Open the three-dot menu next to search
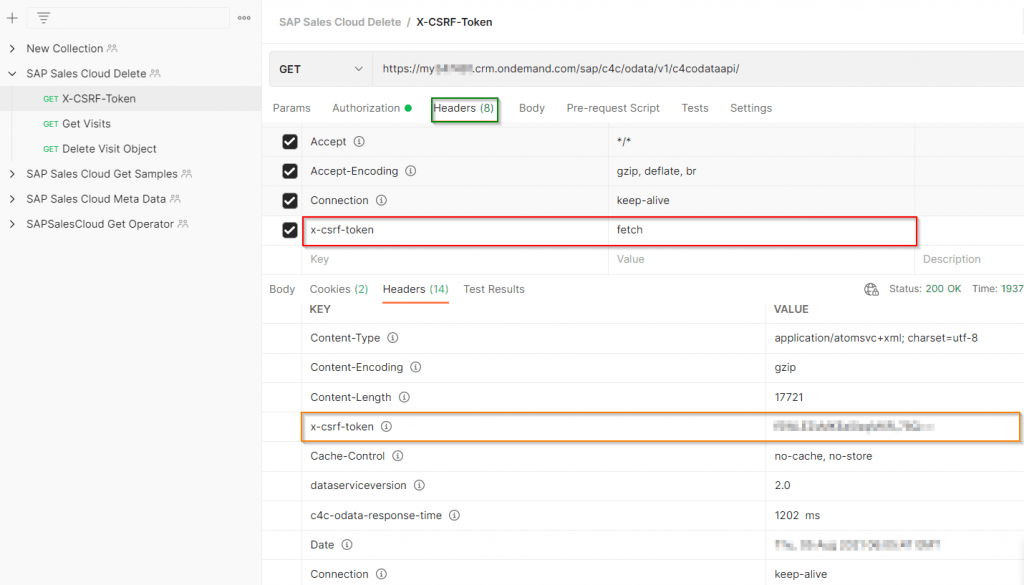The image size is (1024, 585). tap(243, 17)
